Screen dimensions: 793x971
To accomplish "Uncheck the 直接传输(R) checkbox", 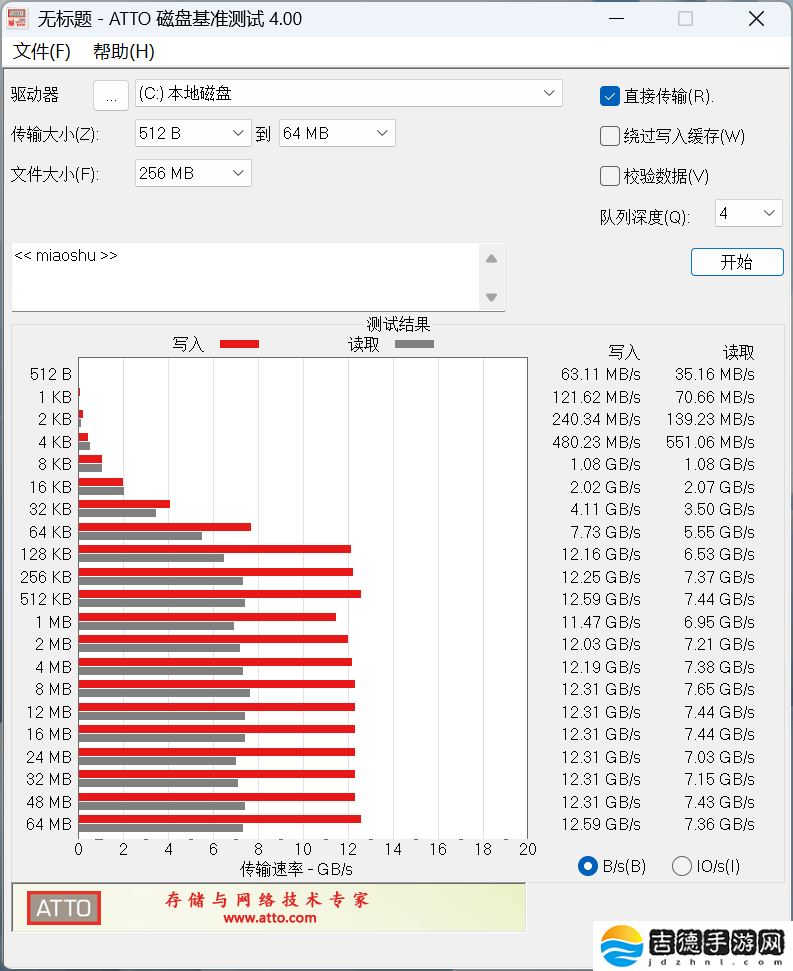I will coord(609,96).
